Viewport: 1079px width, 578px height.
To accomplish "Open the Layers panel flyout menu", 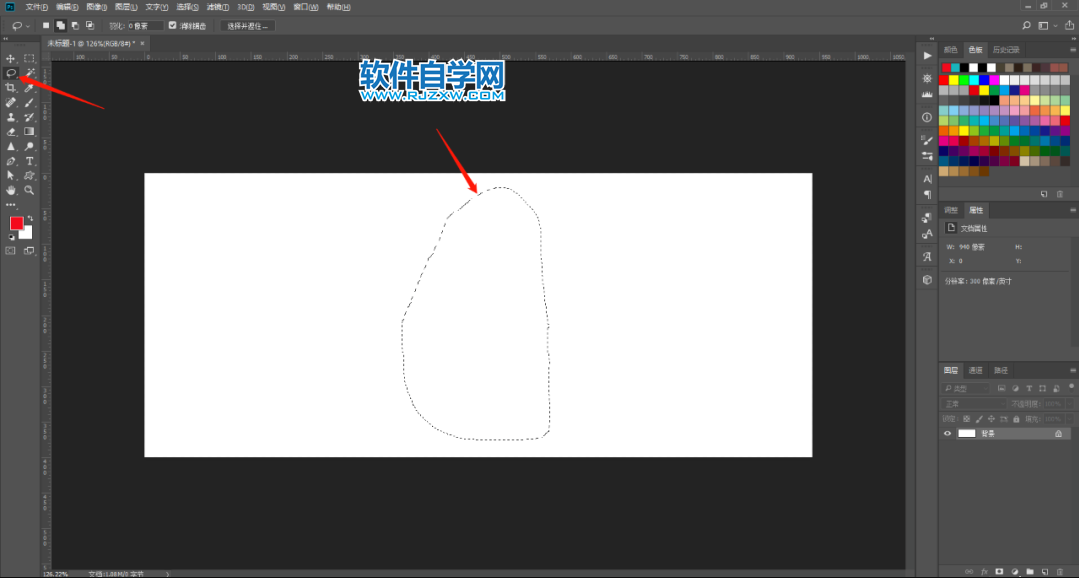I will pos(1072,370).
